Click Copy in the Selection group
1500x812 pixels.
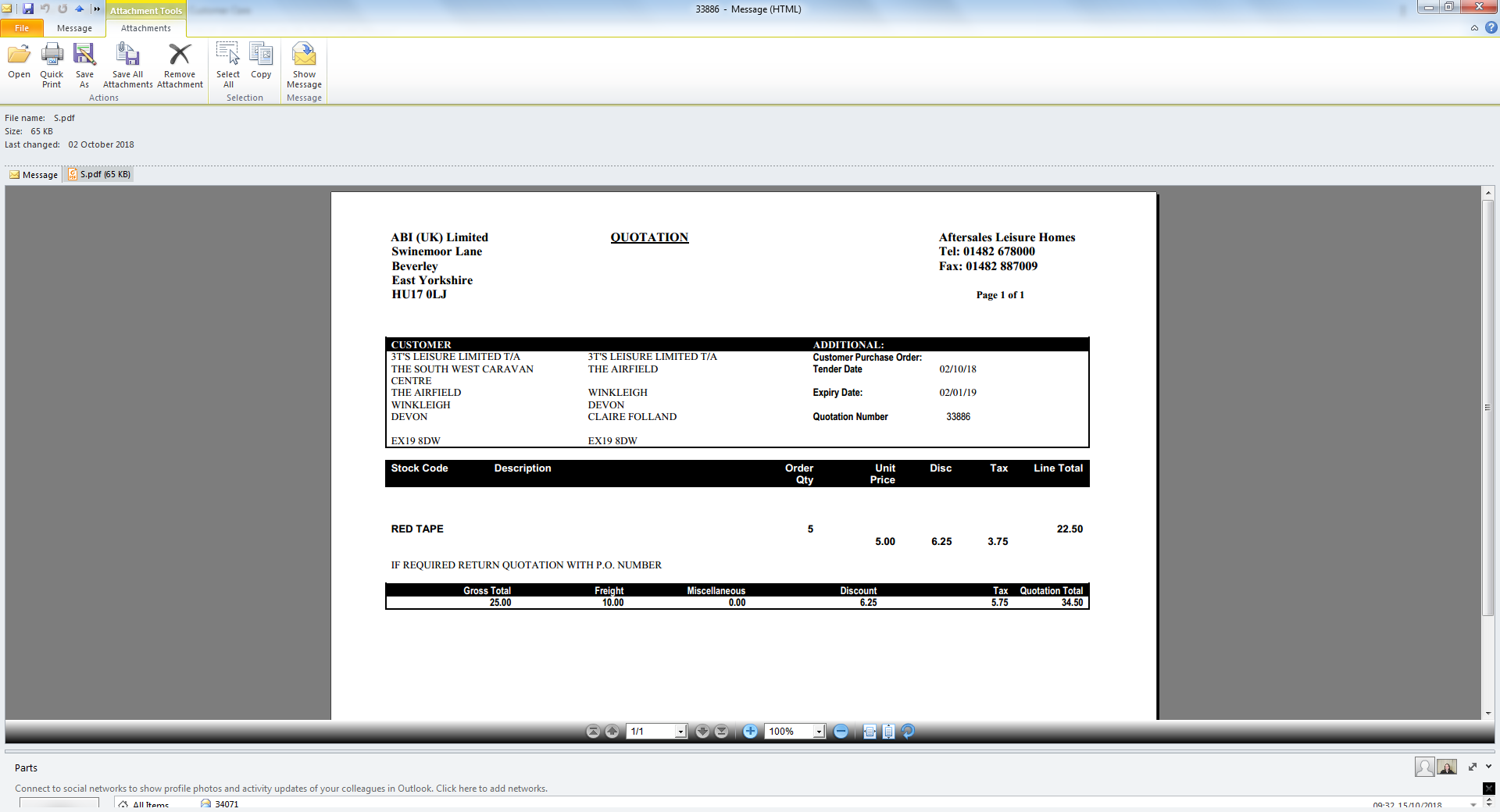pyautogui.click(x=261, y=55)
